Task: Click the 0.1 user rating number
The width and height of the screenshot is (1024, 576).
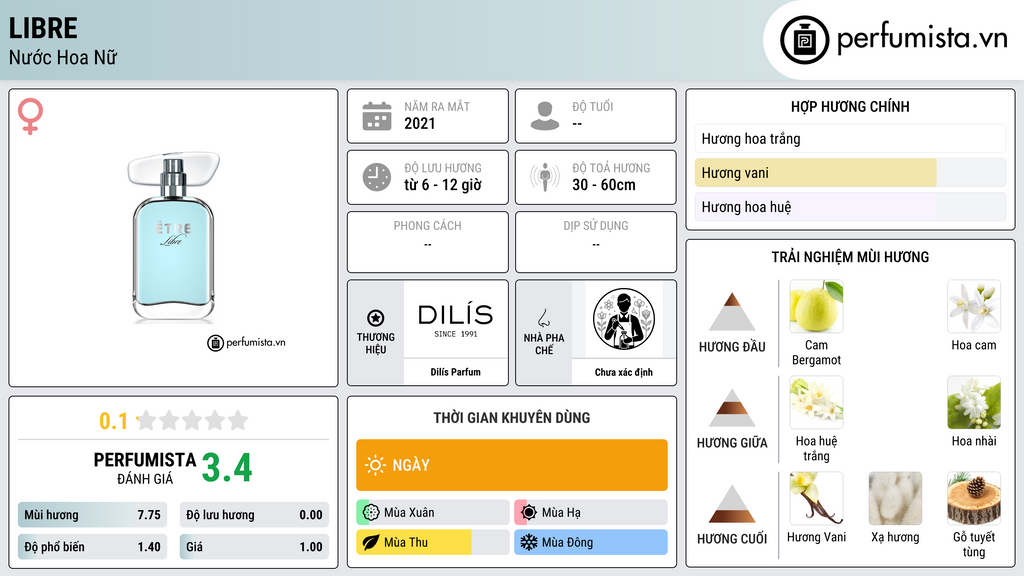Action: tap(114, 421)
